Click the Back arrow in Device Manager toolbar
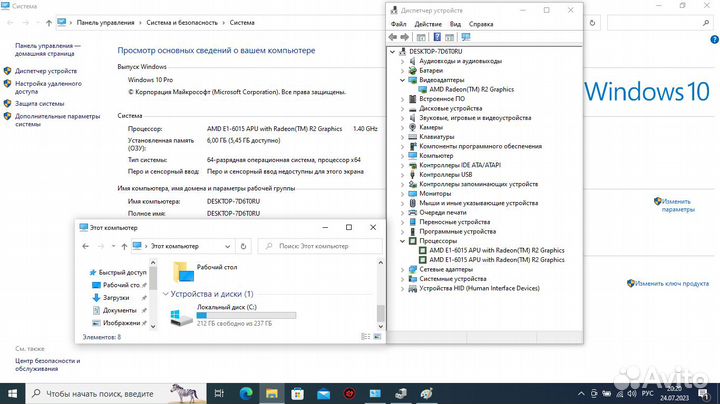Image resolution: width=720 pixels, height=404 pixels. coord(393,37)
